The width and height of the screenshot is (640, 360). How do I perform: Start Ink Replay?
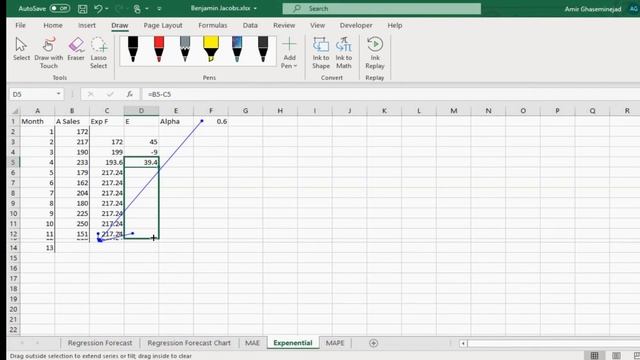375,53
